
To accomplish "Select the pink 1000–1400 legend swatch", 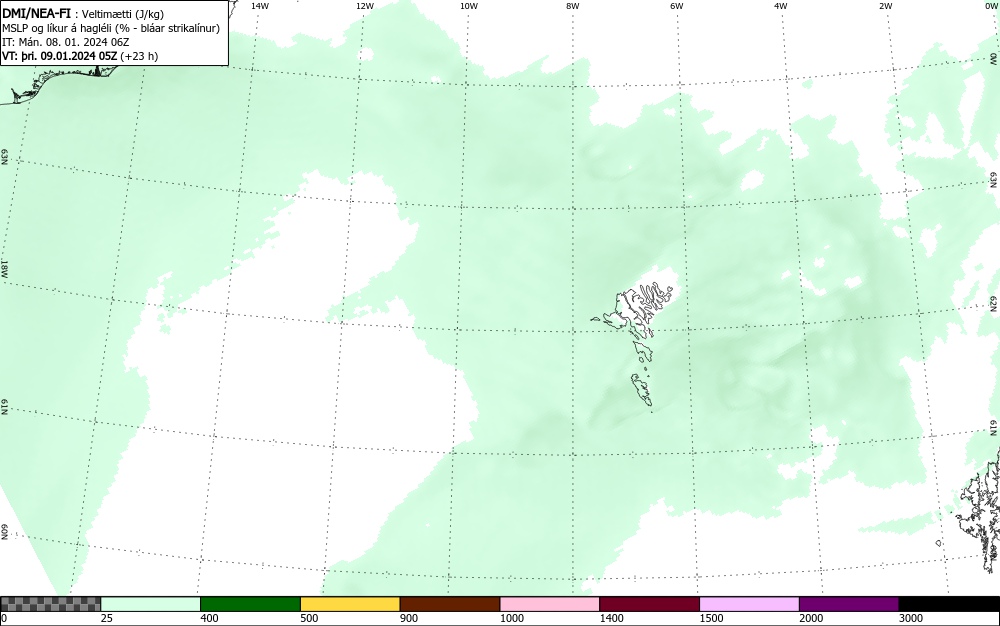I will coord(550,604).
